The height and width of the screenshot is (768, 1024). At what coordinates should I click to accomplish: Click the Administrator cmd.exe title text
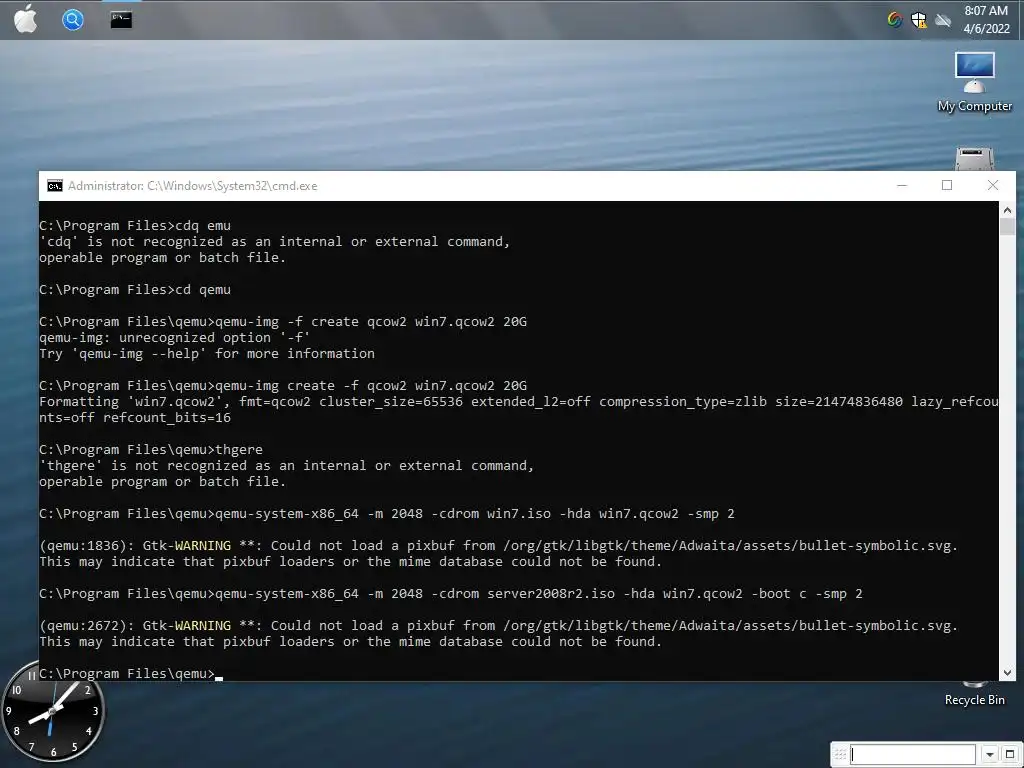193,185
